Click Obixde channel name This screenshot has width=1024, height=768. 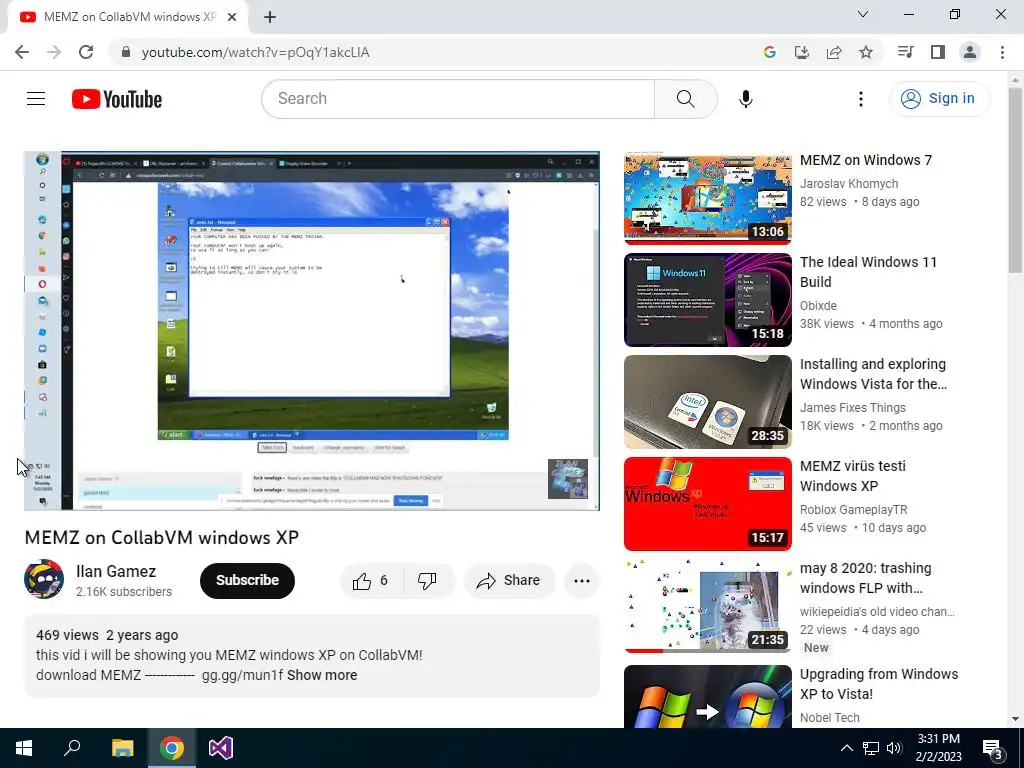tap(818, 306)
